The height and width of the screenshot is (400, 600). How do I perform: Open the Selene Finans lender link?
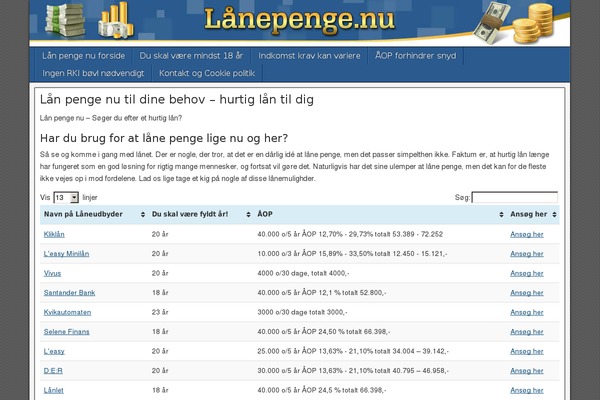[x=67, y=332]
